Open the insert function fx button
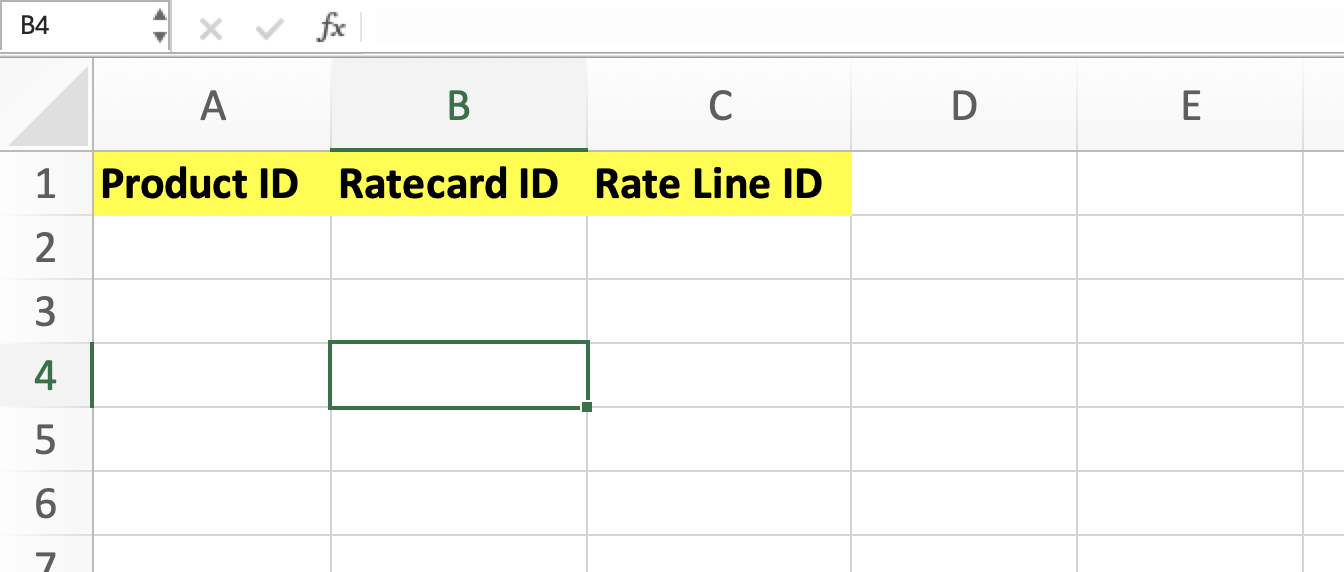Image resolution: width=1344 pixels, height=572 pixels. coord(331,29)
